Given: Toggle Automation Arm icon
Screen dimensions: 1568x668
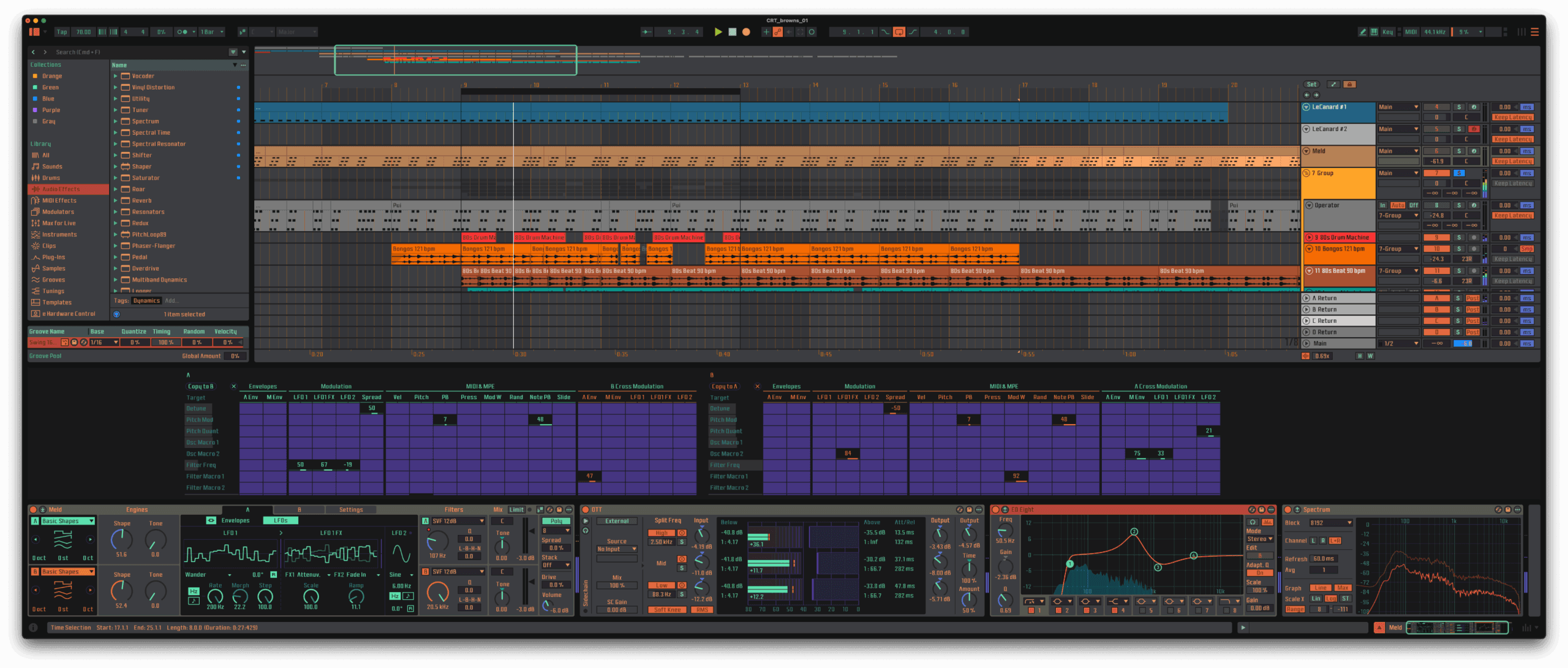Looking at the screenshot, I should (777, 32).
